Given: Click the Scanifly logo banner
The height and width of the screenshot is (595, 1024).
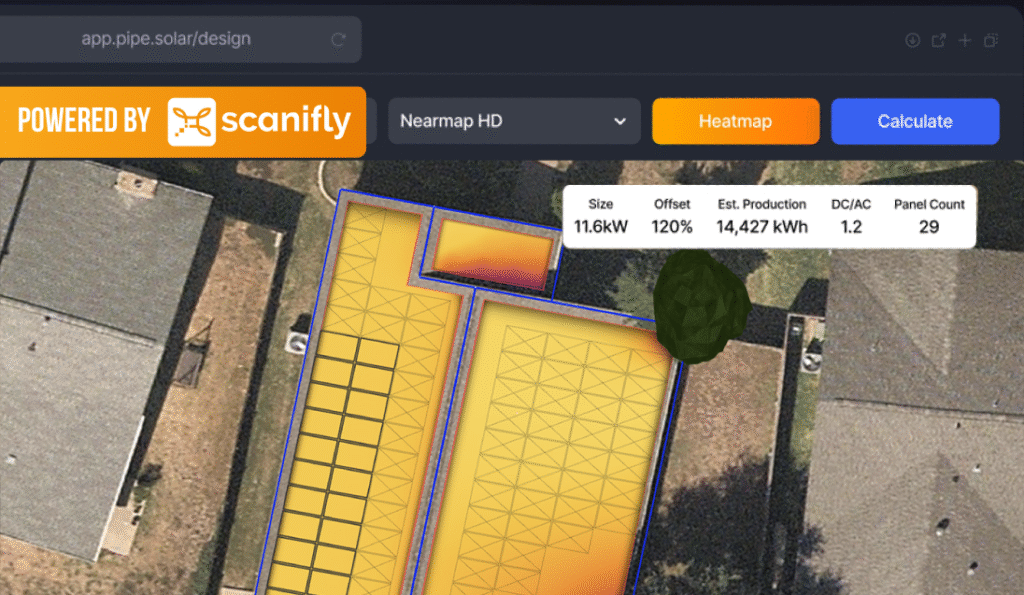Looking at the screenshot, I should [x=183, y=121].
